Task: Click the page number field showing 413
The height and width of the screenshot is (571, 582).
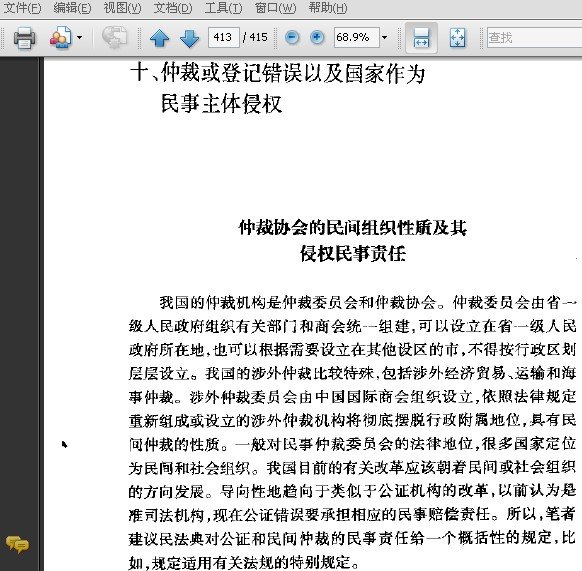Action: (224, 37)
